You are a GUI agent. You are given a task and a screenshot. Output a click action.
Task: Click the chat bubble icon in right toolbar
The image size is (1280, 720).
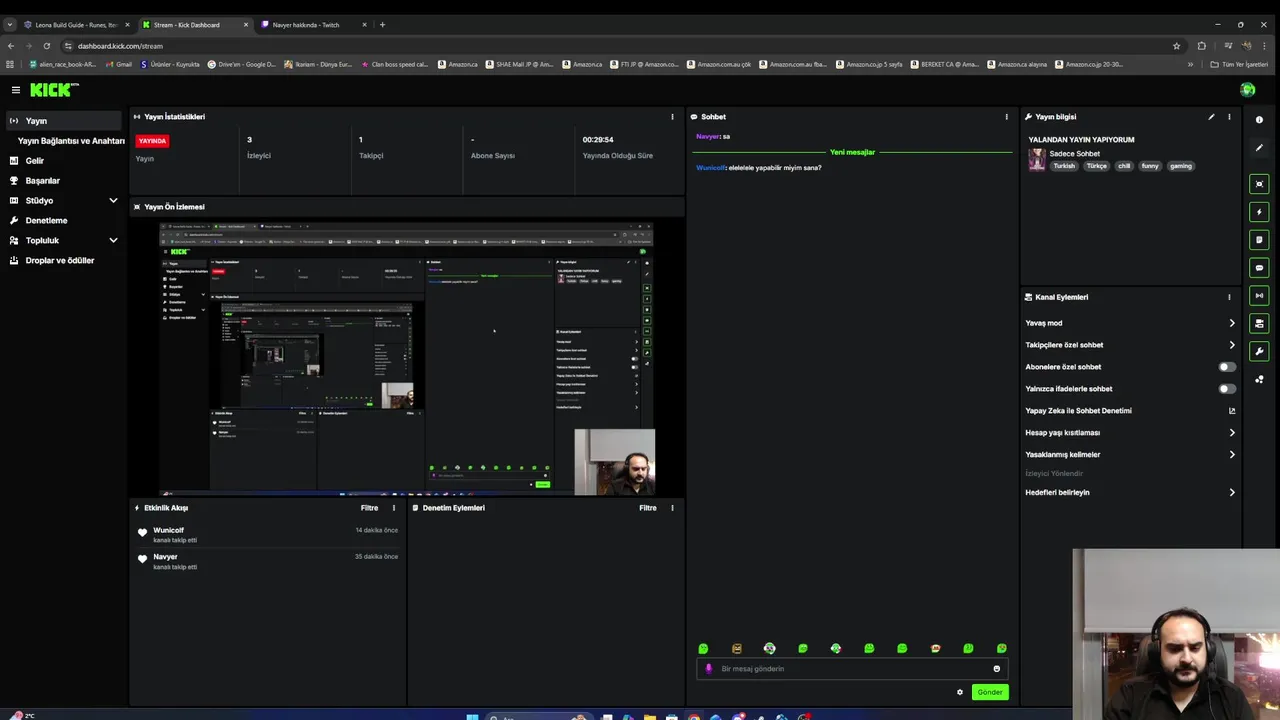[1259, 268]
